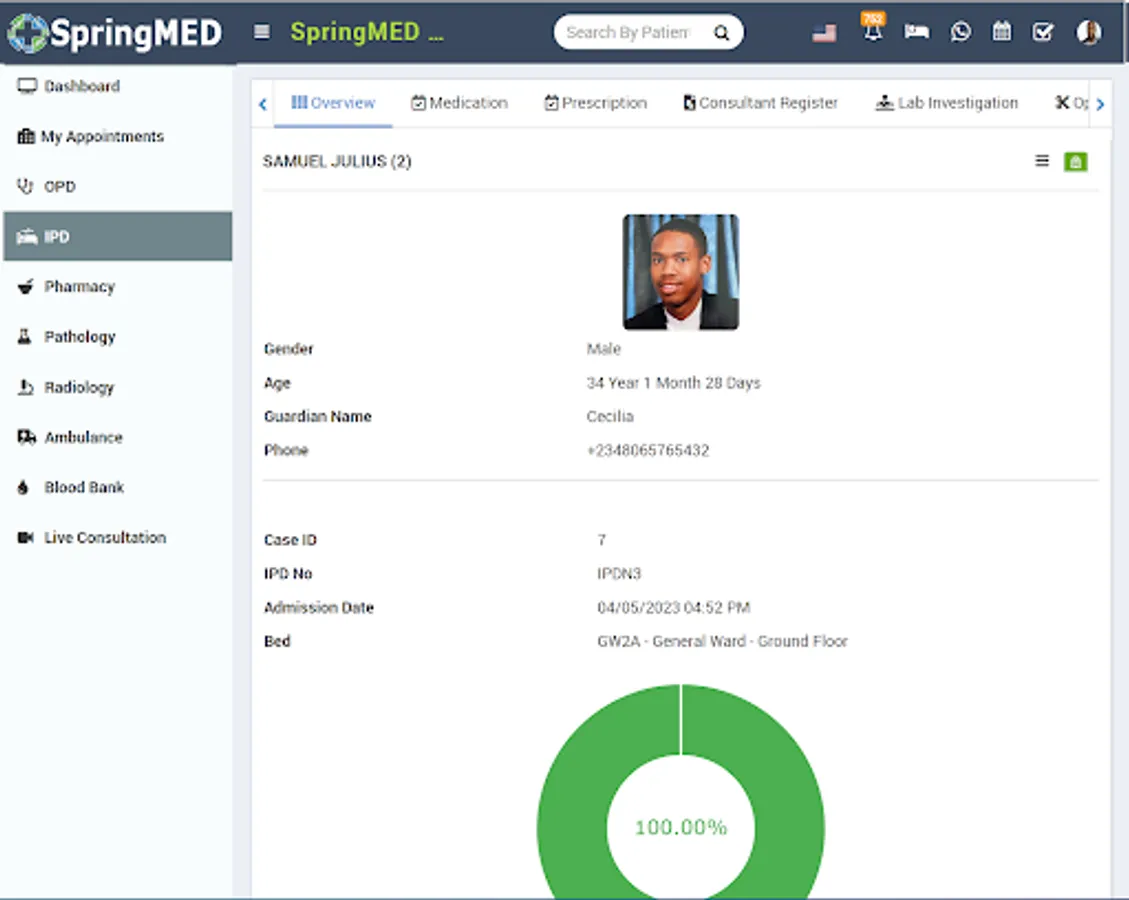Toggle the hamburger sidebar menu
This screenshot has width=1129, height=900.
click(x=262, y=32)
